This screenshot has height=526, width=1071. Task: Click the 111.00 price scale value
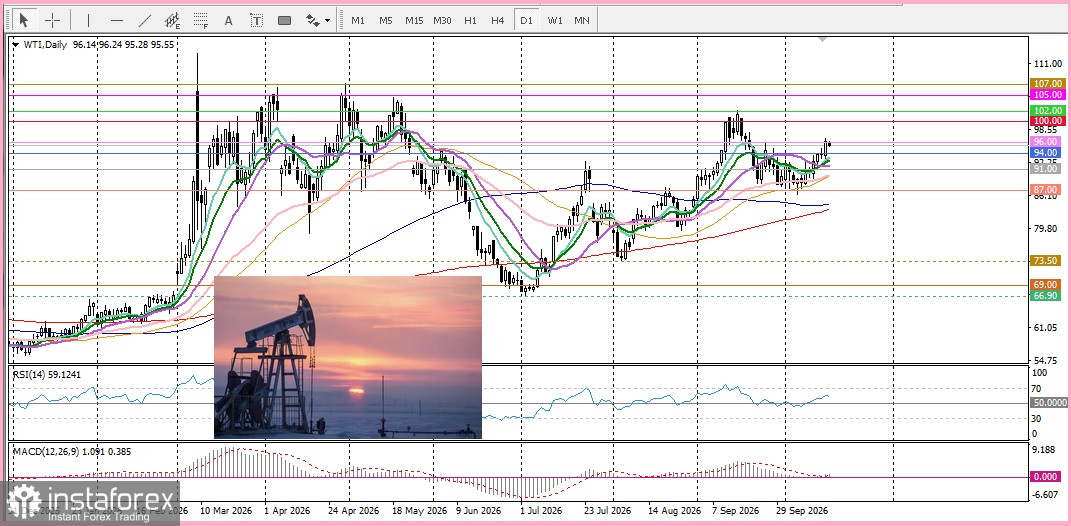click(x=1048, y=64)
